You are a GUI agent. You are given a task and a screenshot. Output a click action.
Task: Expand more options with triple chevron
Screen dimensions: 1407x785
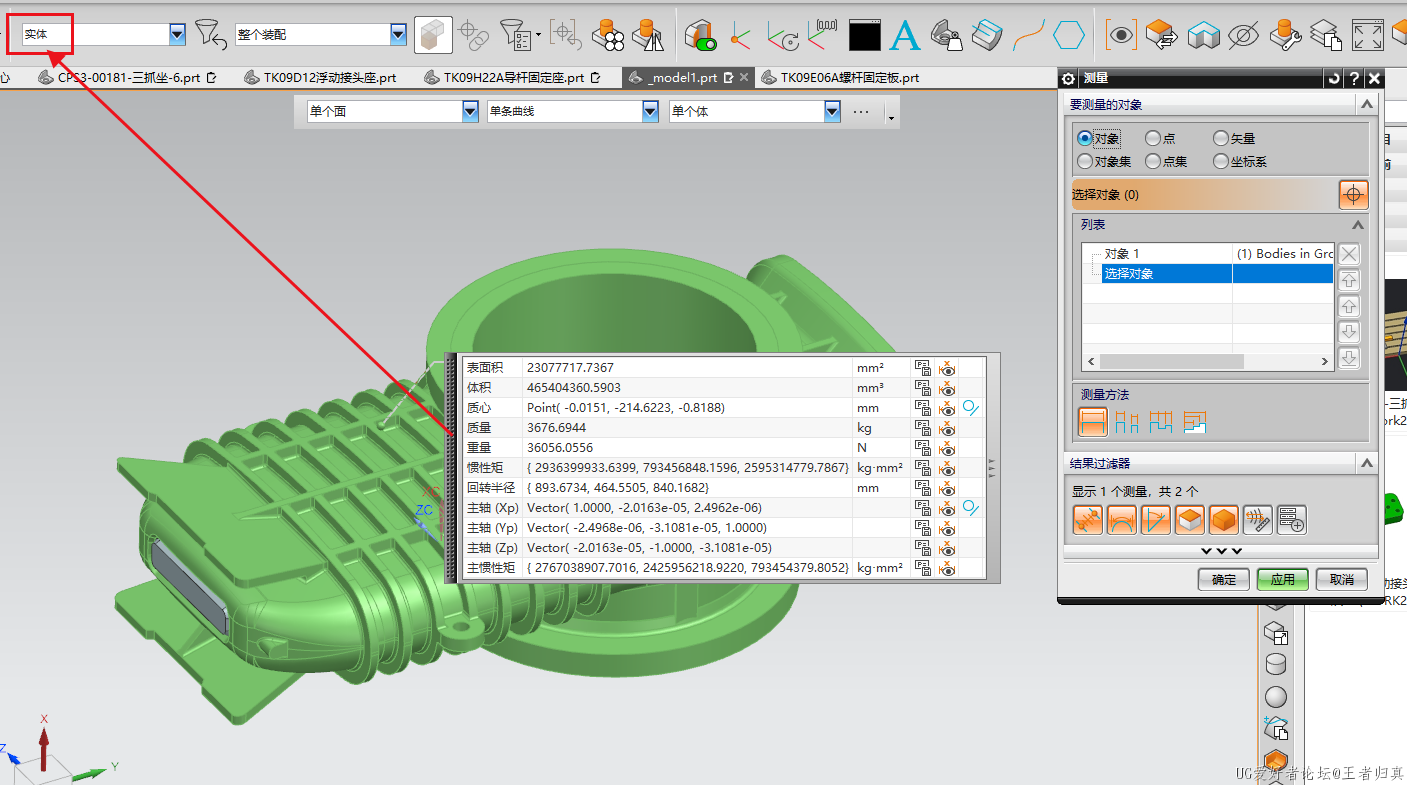pyautogui.click(x=1221, y=551)
